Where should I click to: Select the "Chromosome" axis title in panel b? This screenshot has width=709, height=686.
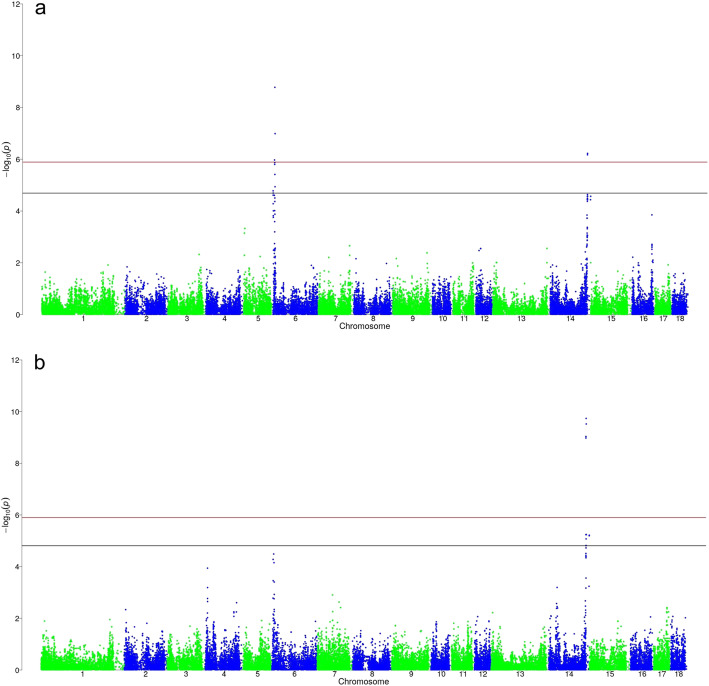(364, 681)
